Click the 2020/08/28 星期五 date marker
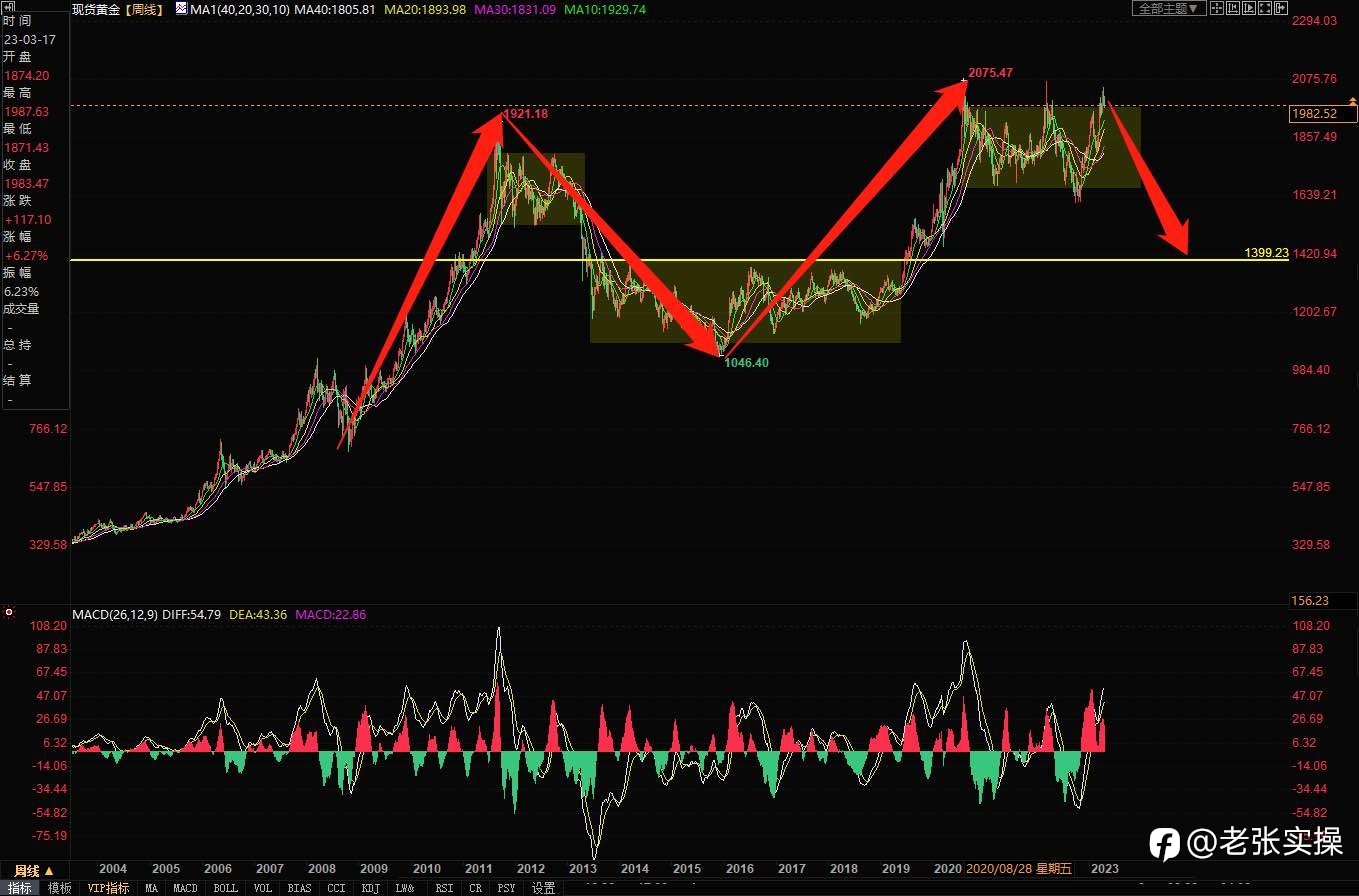The width and height of the screenshot is (1359, 896). (1017, 869)
